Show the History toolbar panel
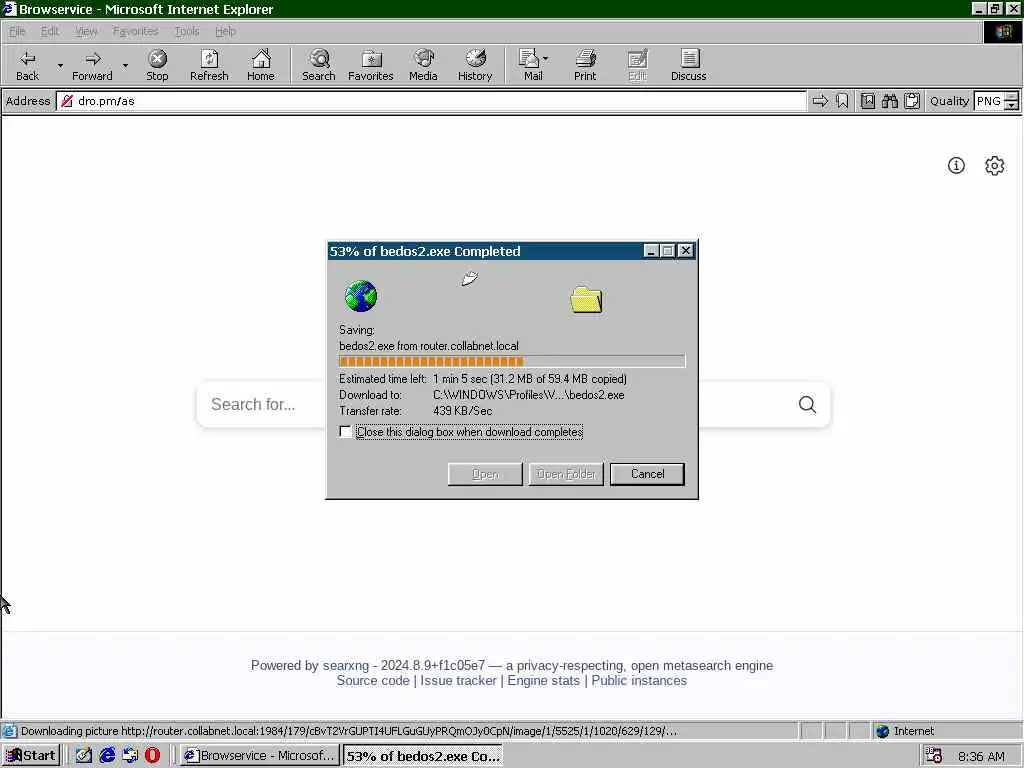1024x768 pixels. [x=475, y=65]
